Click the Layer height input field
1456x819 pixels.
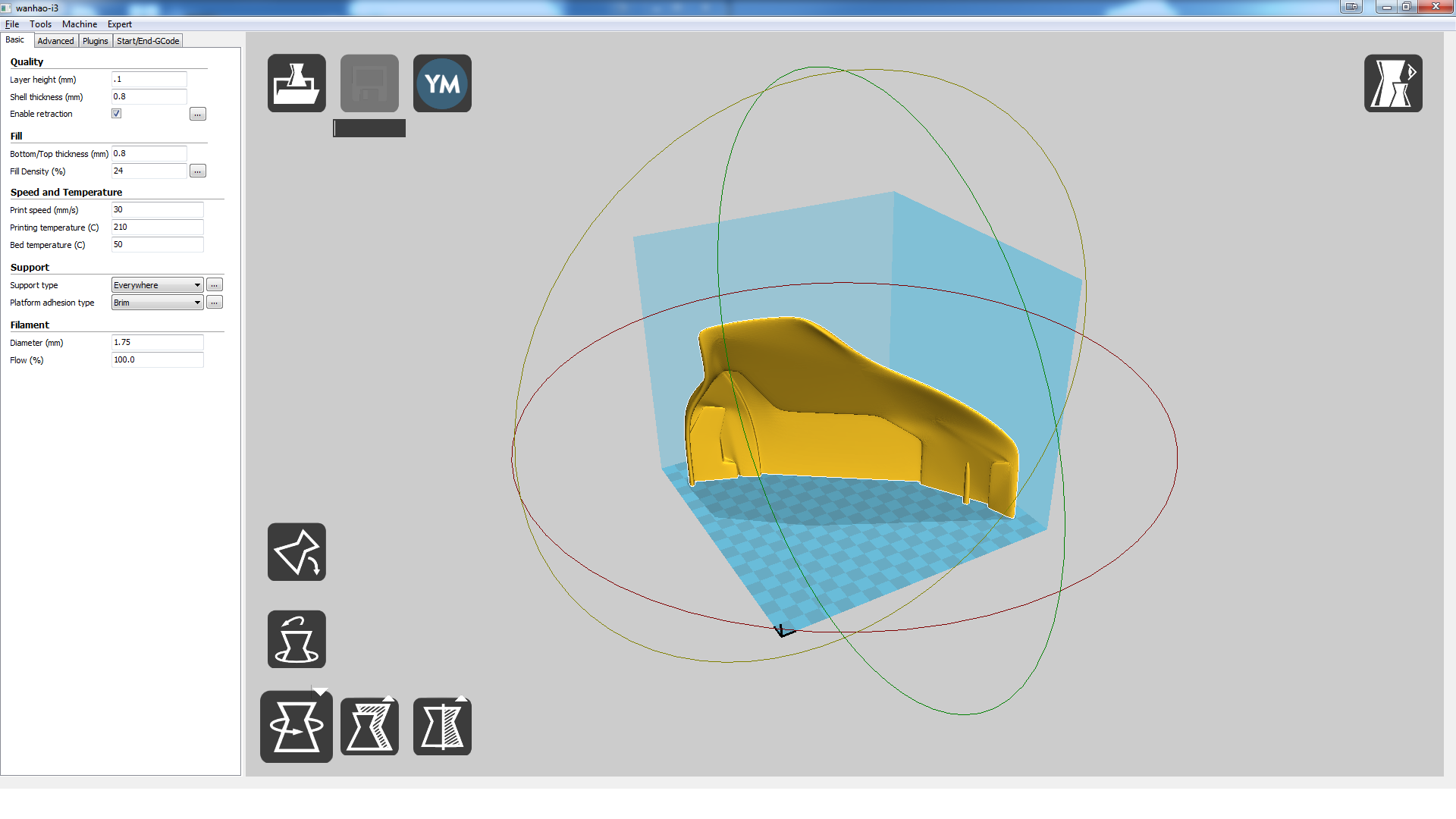(149, 80)
